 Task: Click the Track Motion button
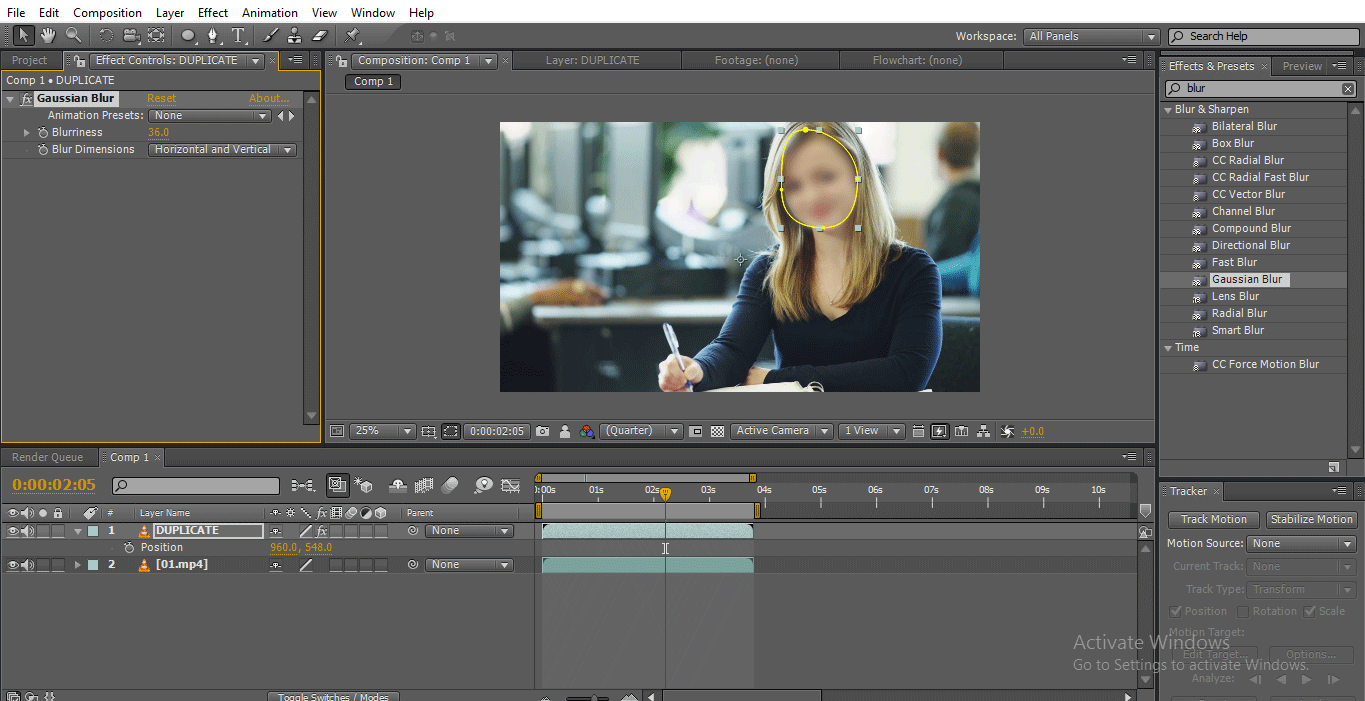(1213, 519)
